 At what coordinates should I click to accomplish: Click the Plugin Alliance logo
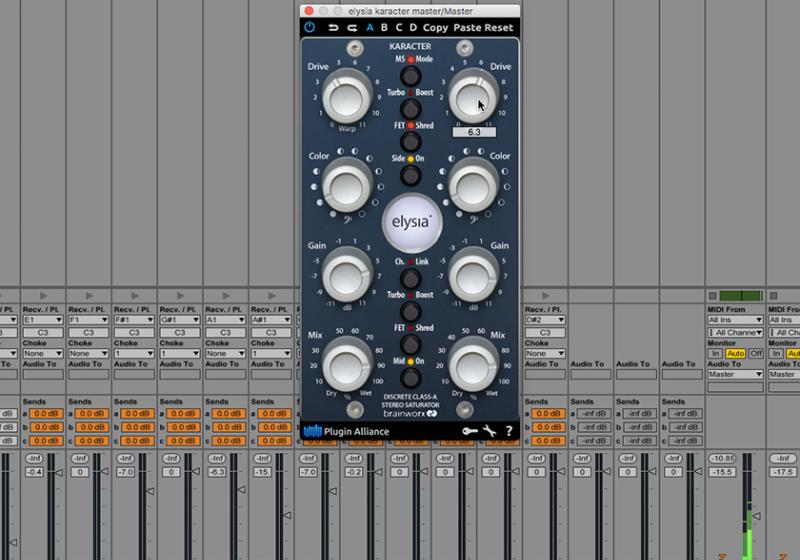pos(346,431)
